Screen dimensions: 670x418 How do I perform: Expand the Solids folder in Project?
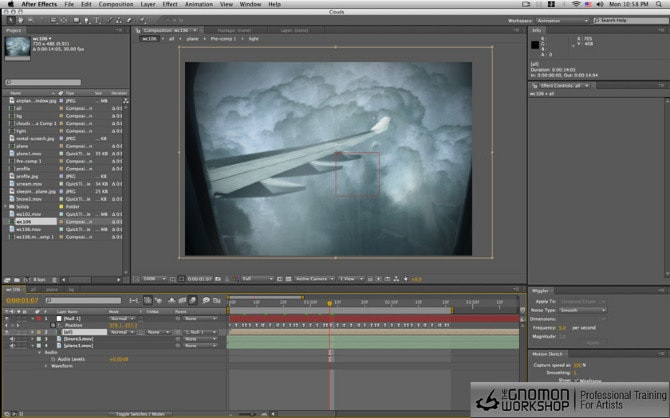6,206
